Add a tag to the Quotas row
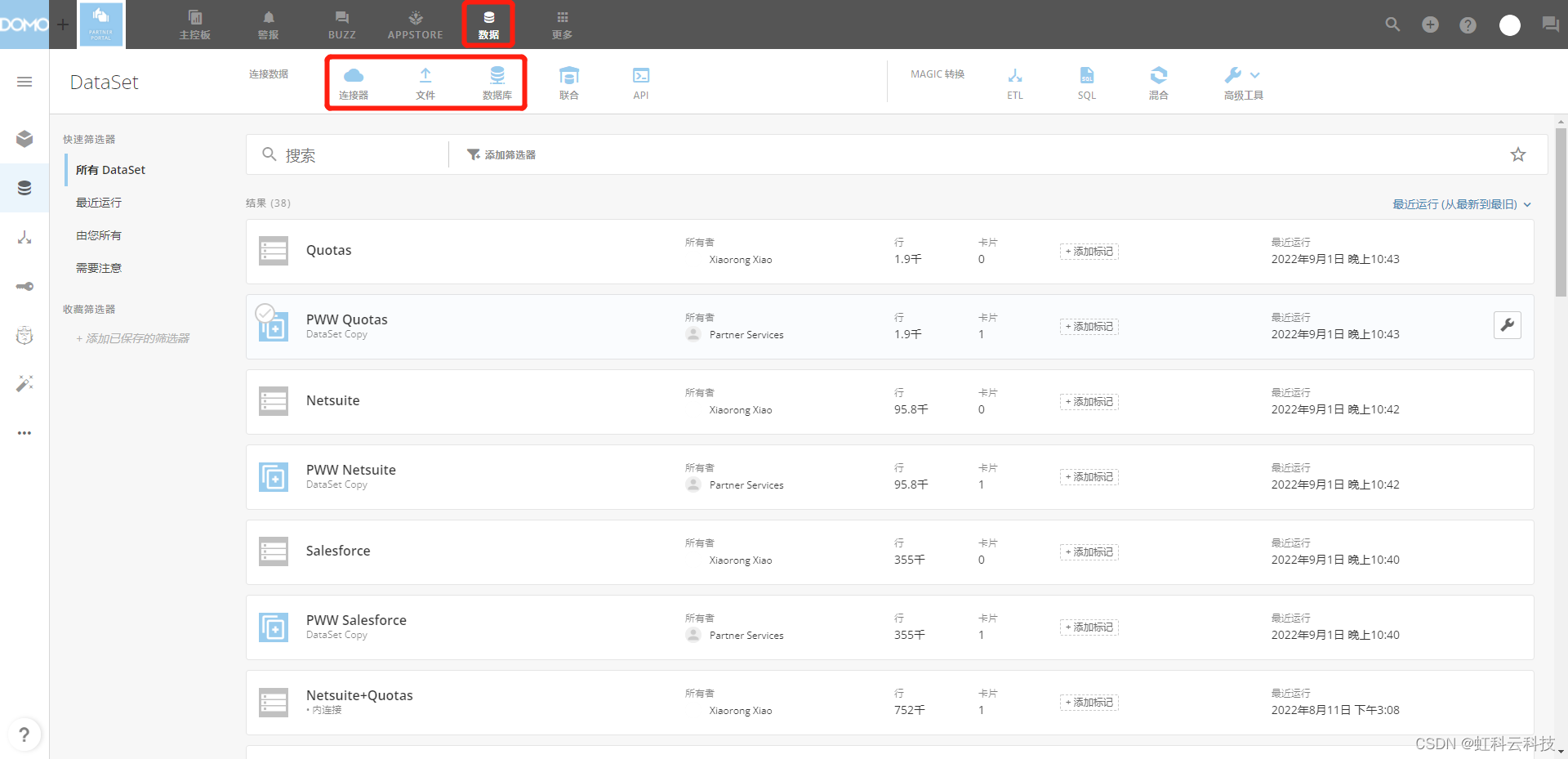This screenshot has height=759, width=1568. point(1089,252)
